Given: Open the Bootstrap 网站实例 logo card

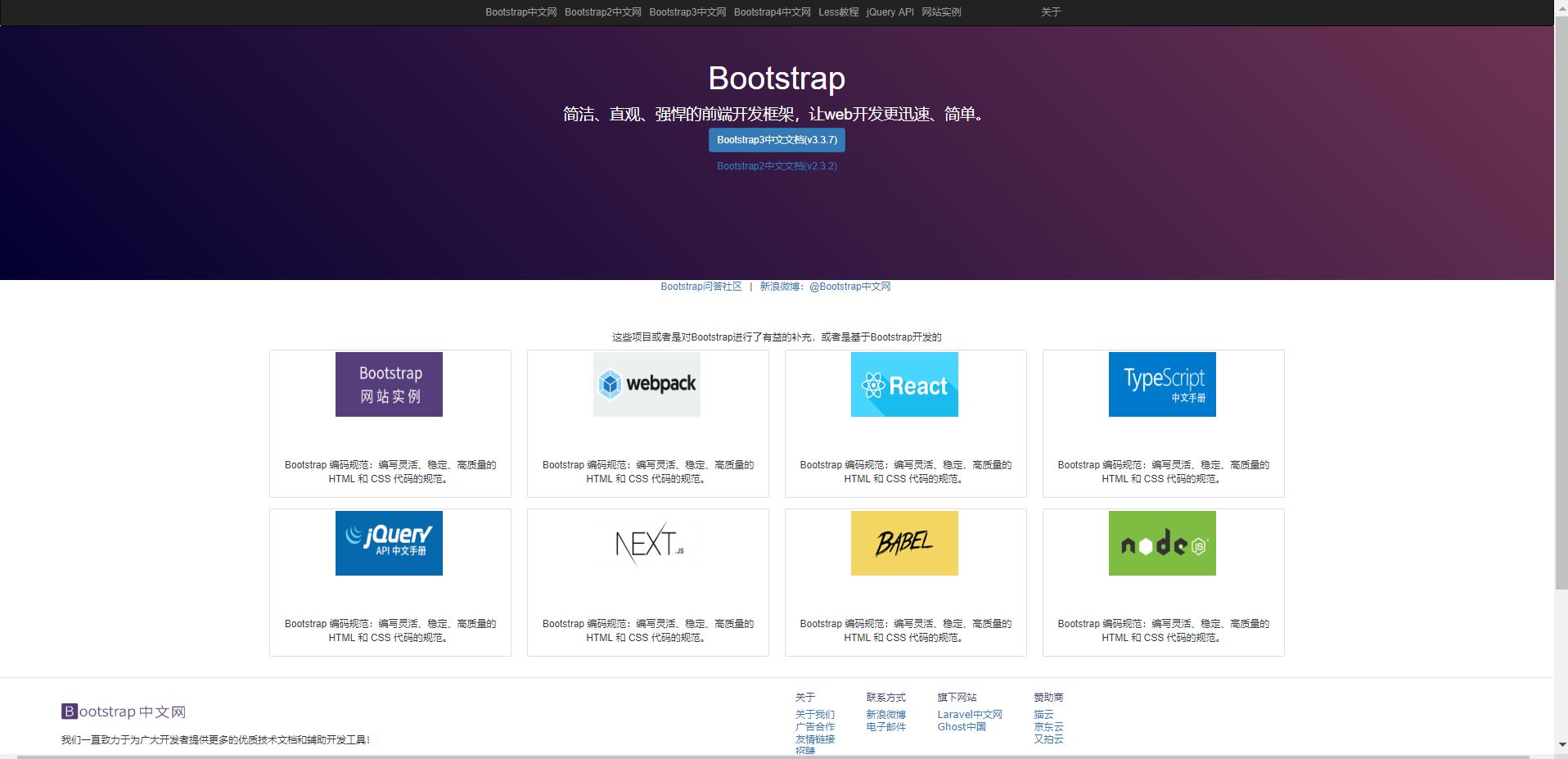Looking at the screenshot, I should (x=389, y=384).
